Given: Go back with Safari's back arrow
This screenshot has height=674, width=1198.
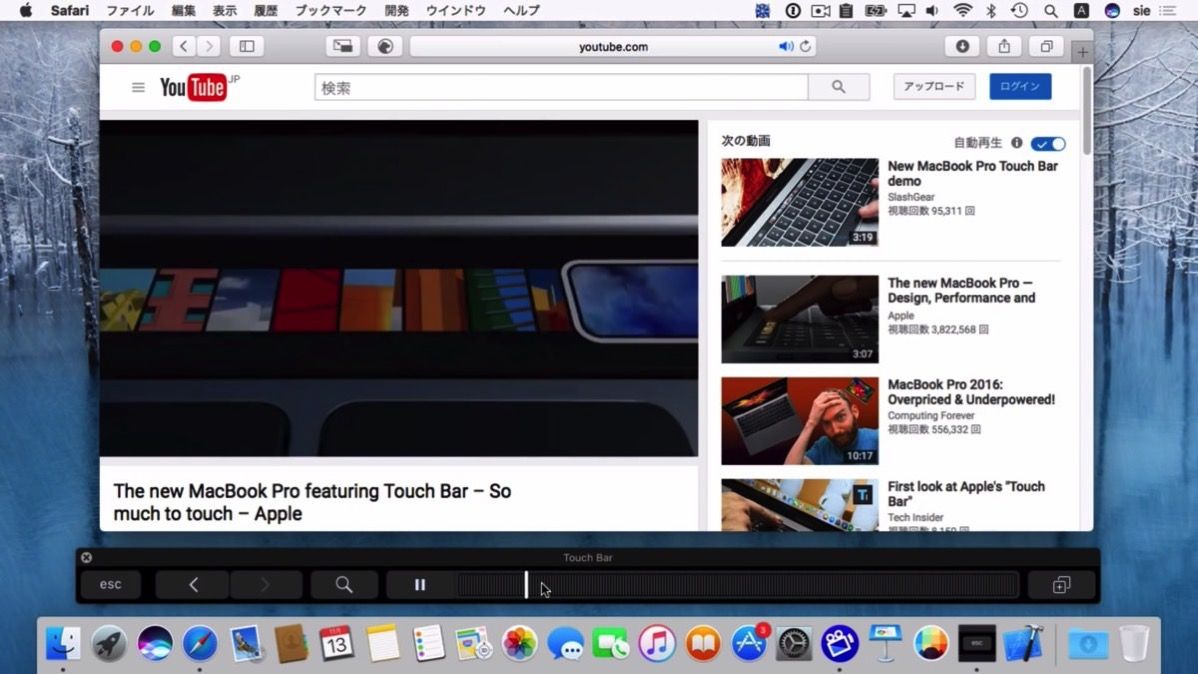Looking at the screenshot, I should point(183,47).
